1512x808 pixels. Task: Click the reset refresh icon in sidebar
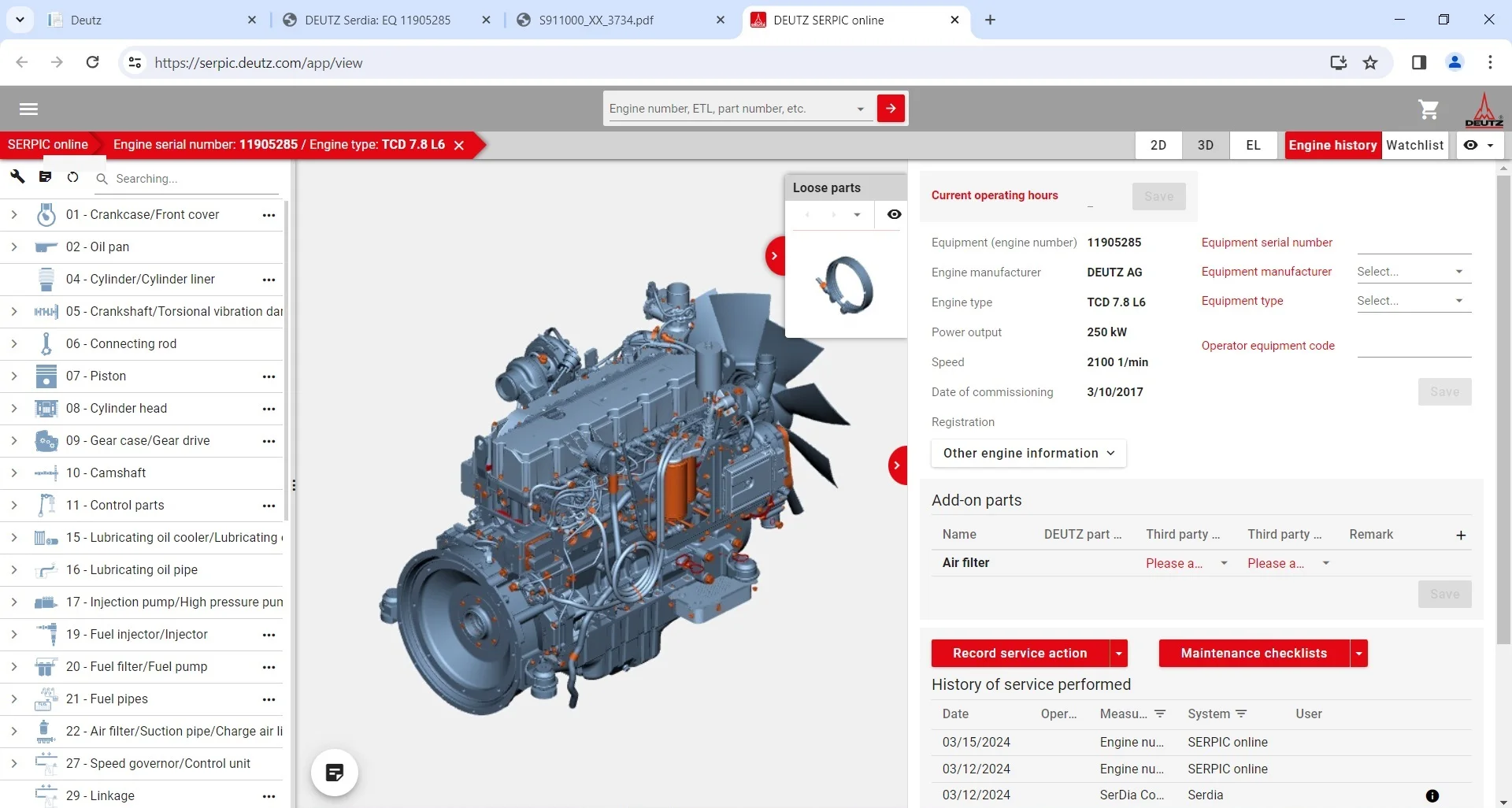pyautogui.click(x=72, y=177)
